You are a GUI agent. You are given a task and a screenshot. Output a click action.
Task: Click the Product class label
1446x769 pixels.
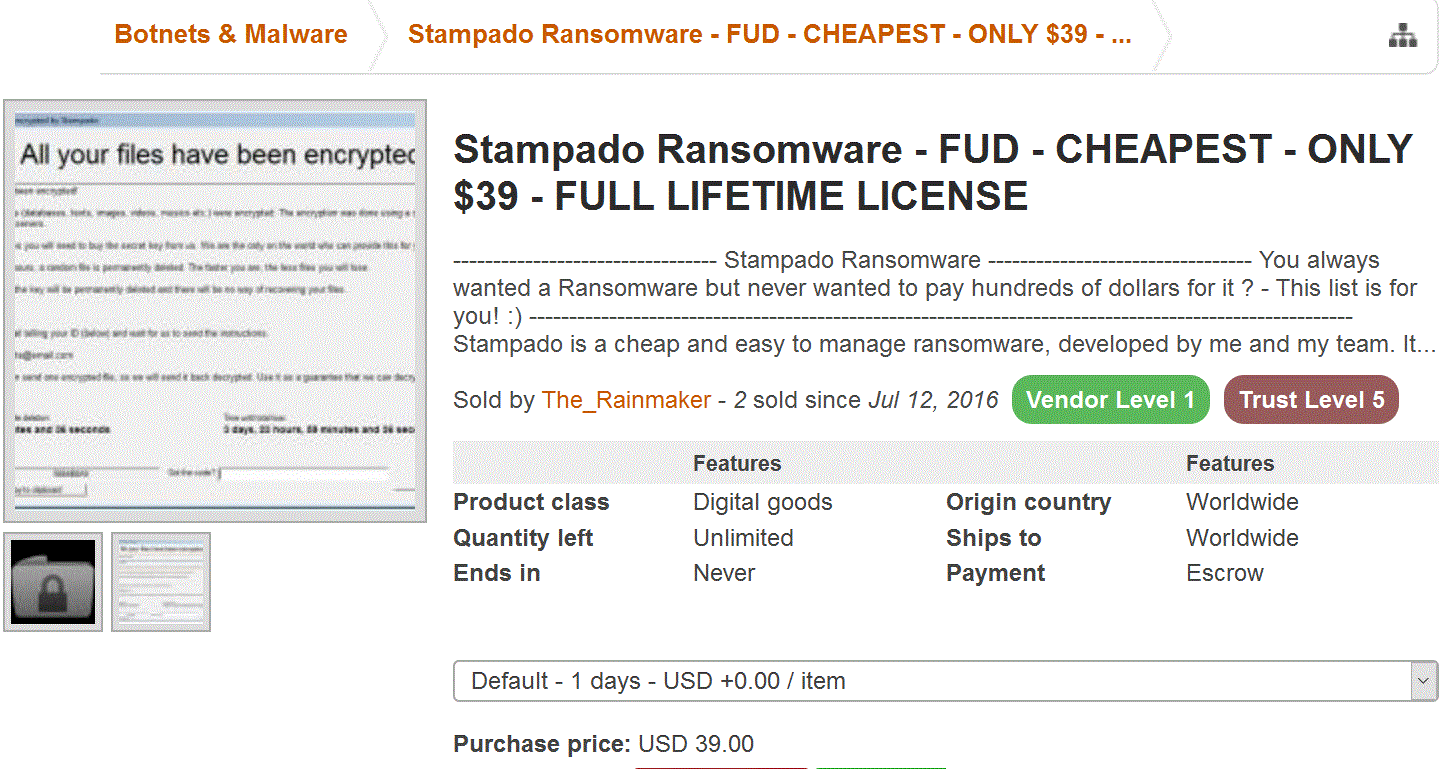click(531, 502)
